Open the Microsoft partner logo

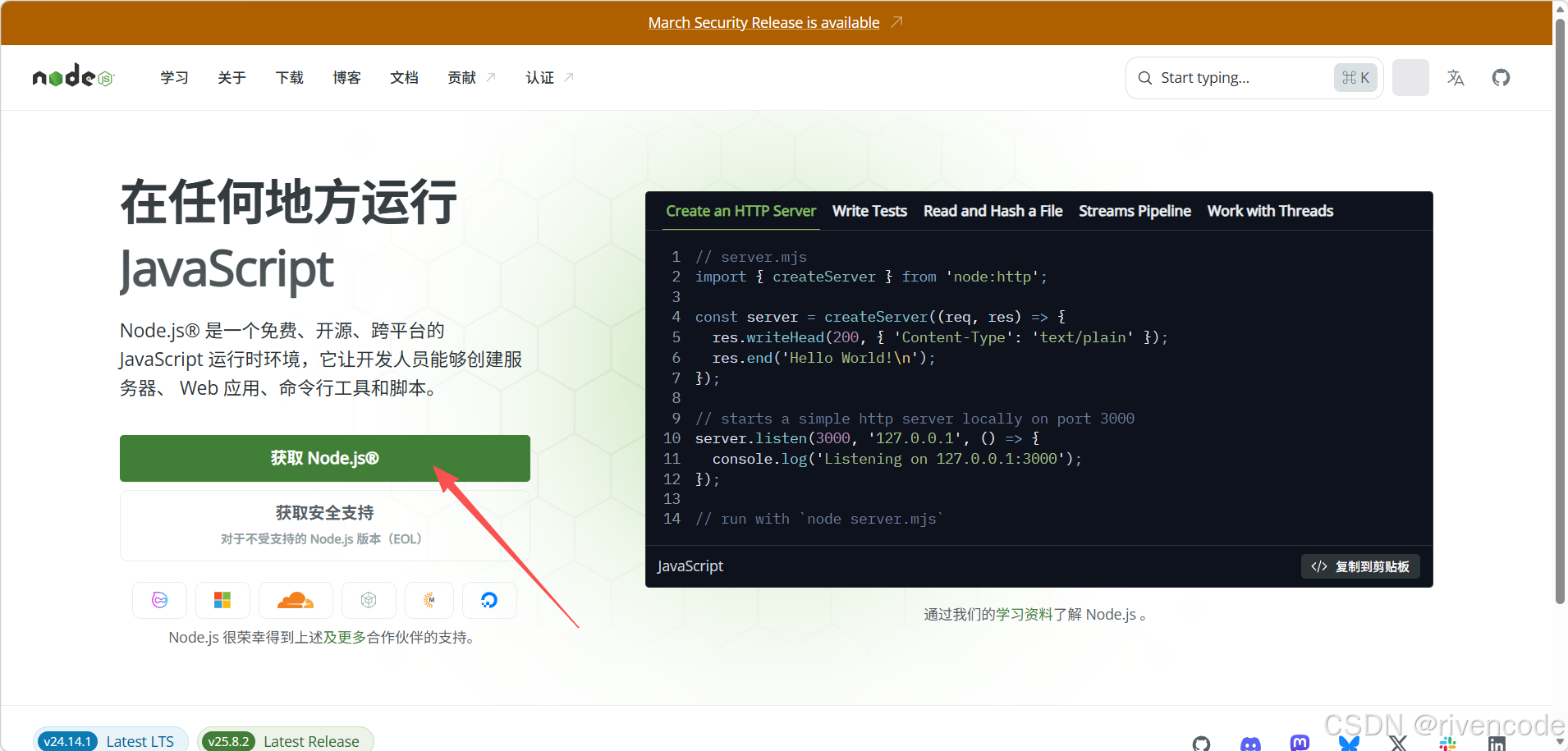(x=222, y=600)
